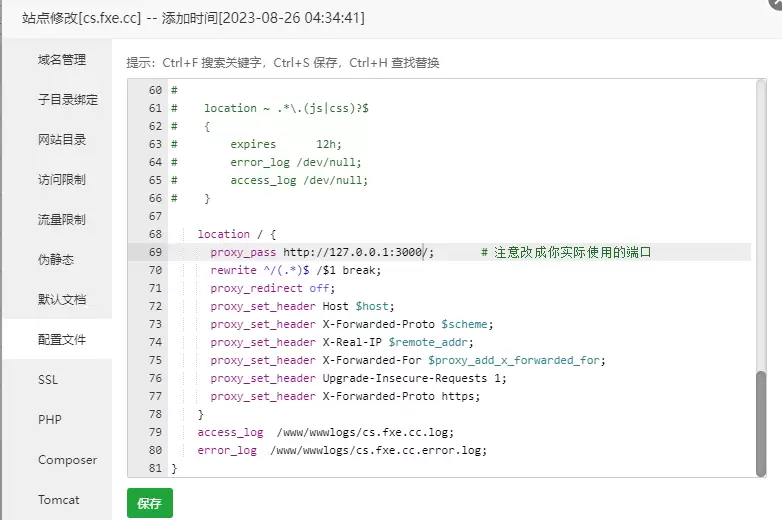Open the Tomcat tab
Screen dimensions: 782x520
pyautogui.click(x=58, y=500)
